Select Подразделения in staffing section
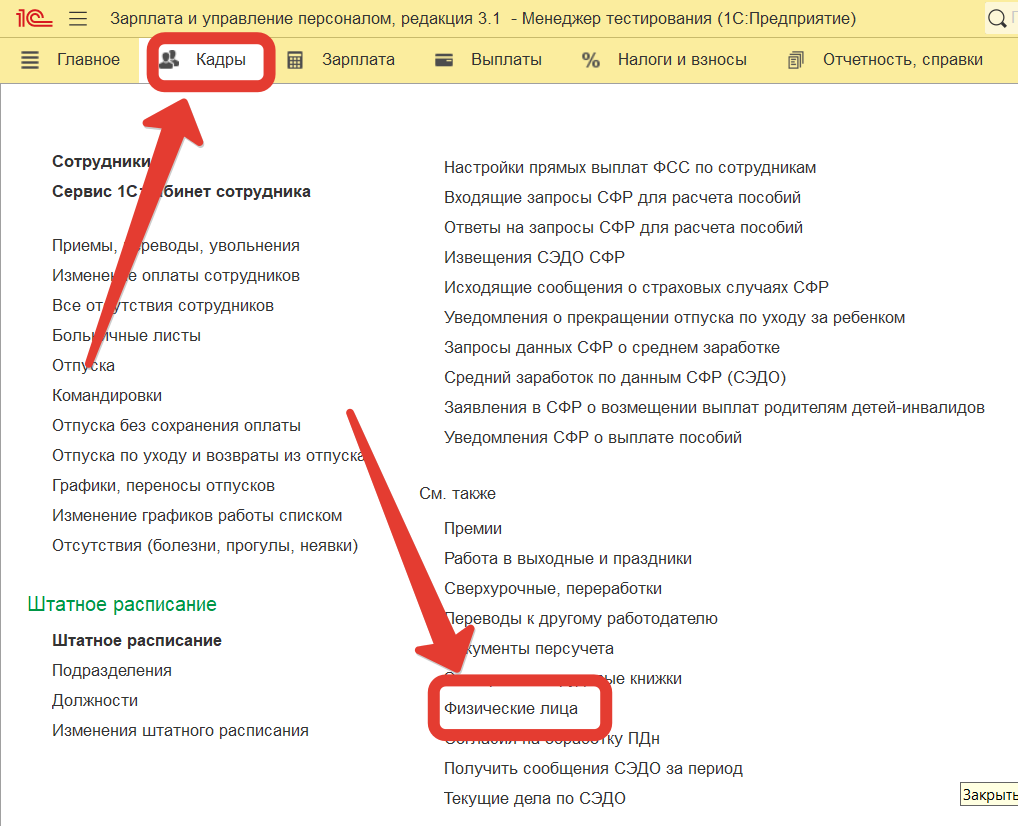The width and height of the screenshot is (1018, 826). coord(112,670)
